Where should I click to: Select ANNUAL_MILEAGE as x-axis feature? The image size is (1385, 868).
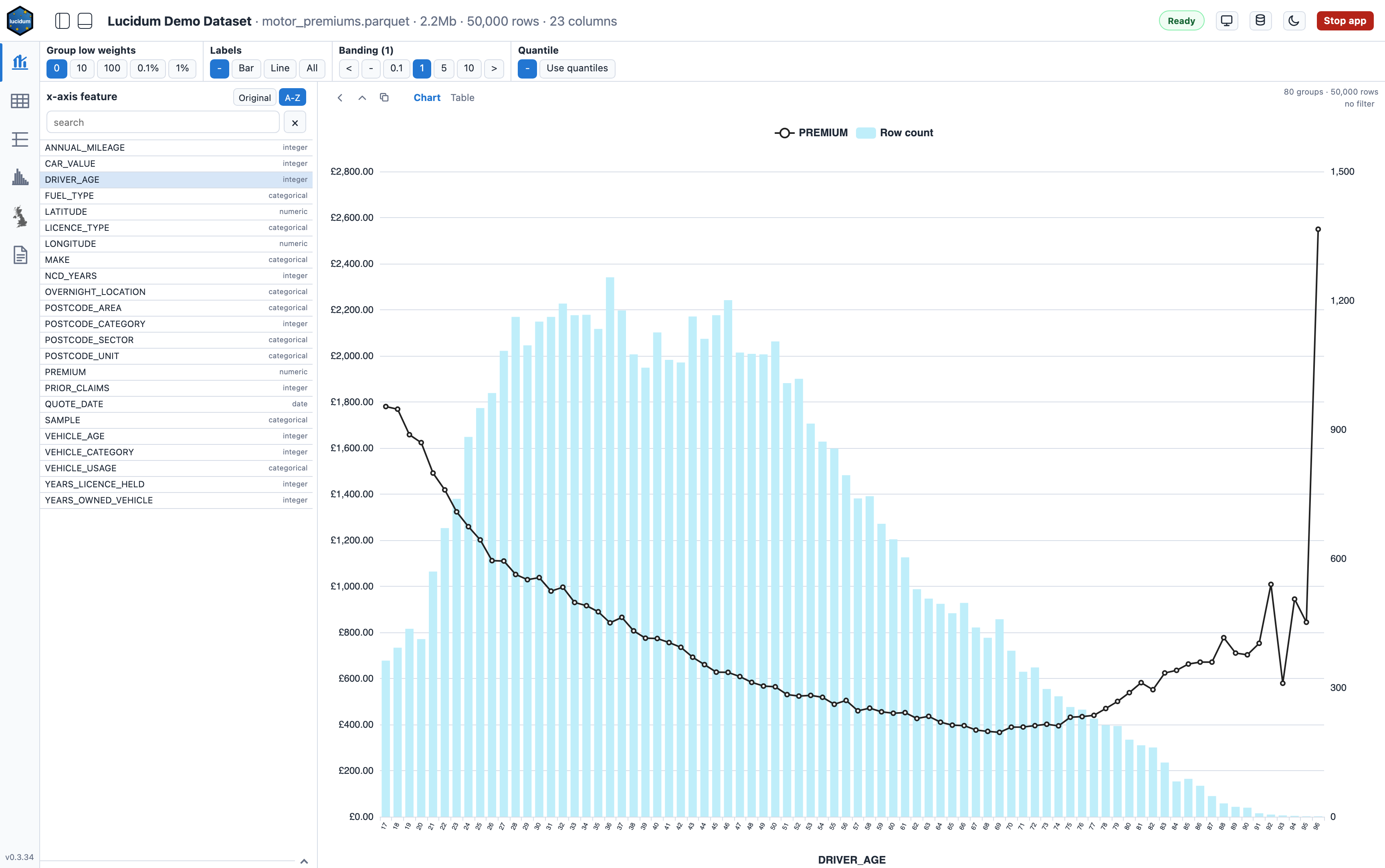pos(176,147)
